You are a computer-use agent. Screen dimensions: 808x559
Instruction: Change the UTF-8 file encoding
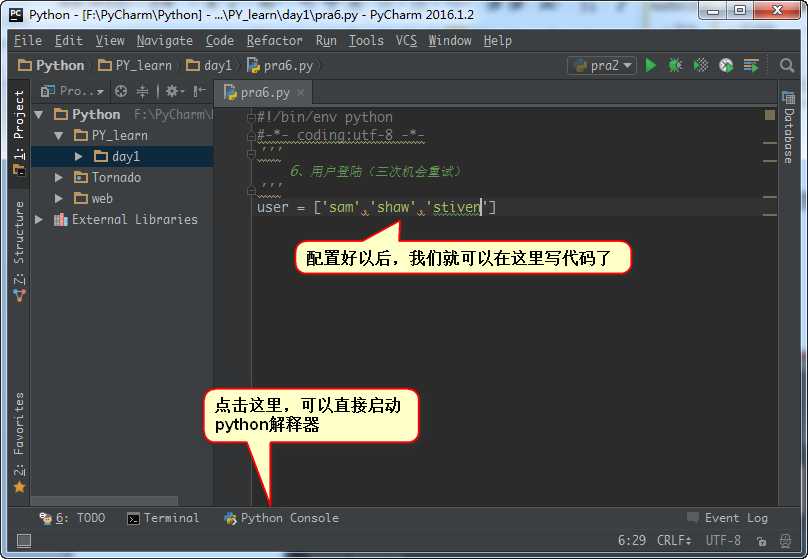723,540
